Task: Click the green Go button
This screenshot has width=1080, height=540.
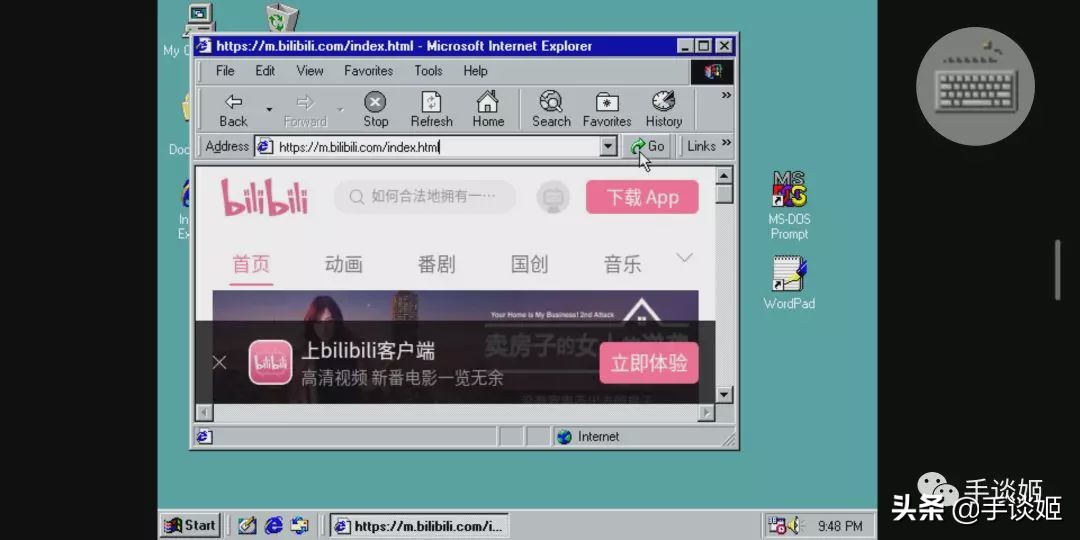Action: (647, 146)
